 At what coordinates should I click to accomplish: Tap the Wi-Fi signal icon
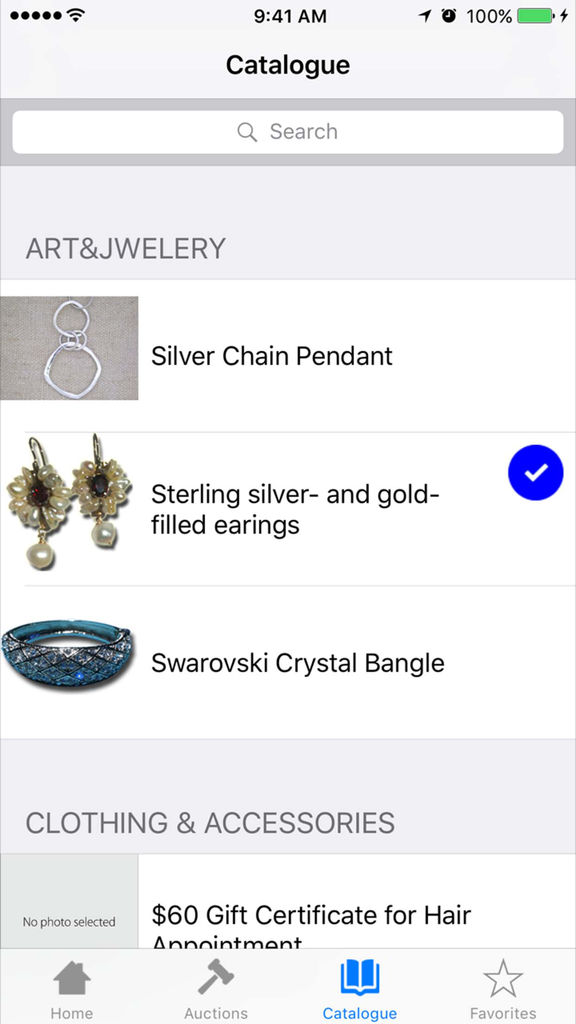(x=76, y=16)
